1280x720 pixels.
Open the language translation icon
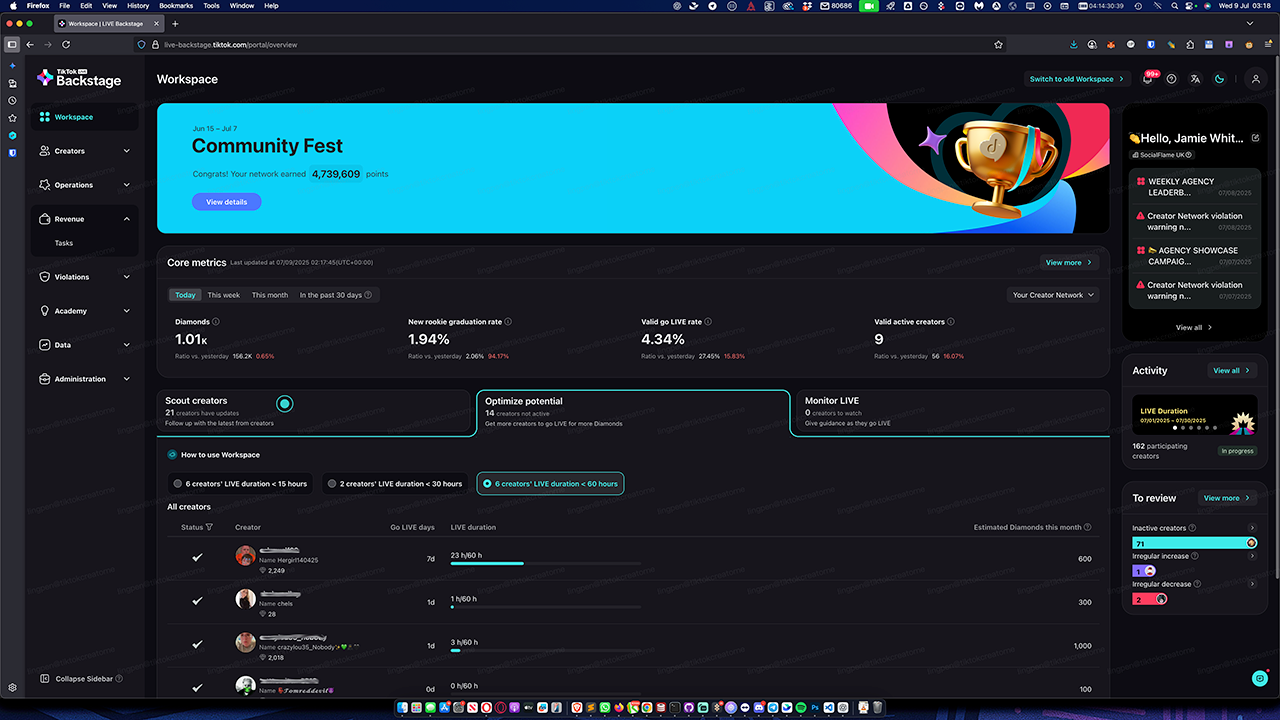(x=1195, y=79)
